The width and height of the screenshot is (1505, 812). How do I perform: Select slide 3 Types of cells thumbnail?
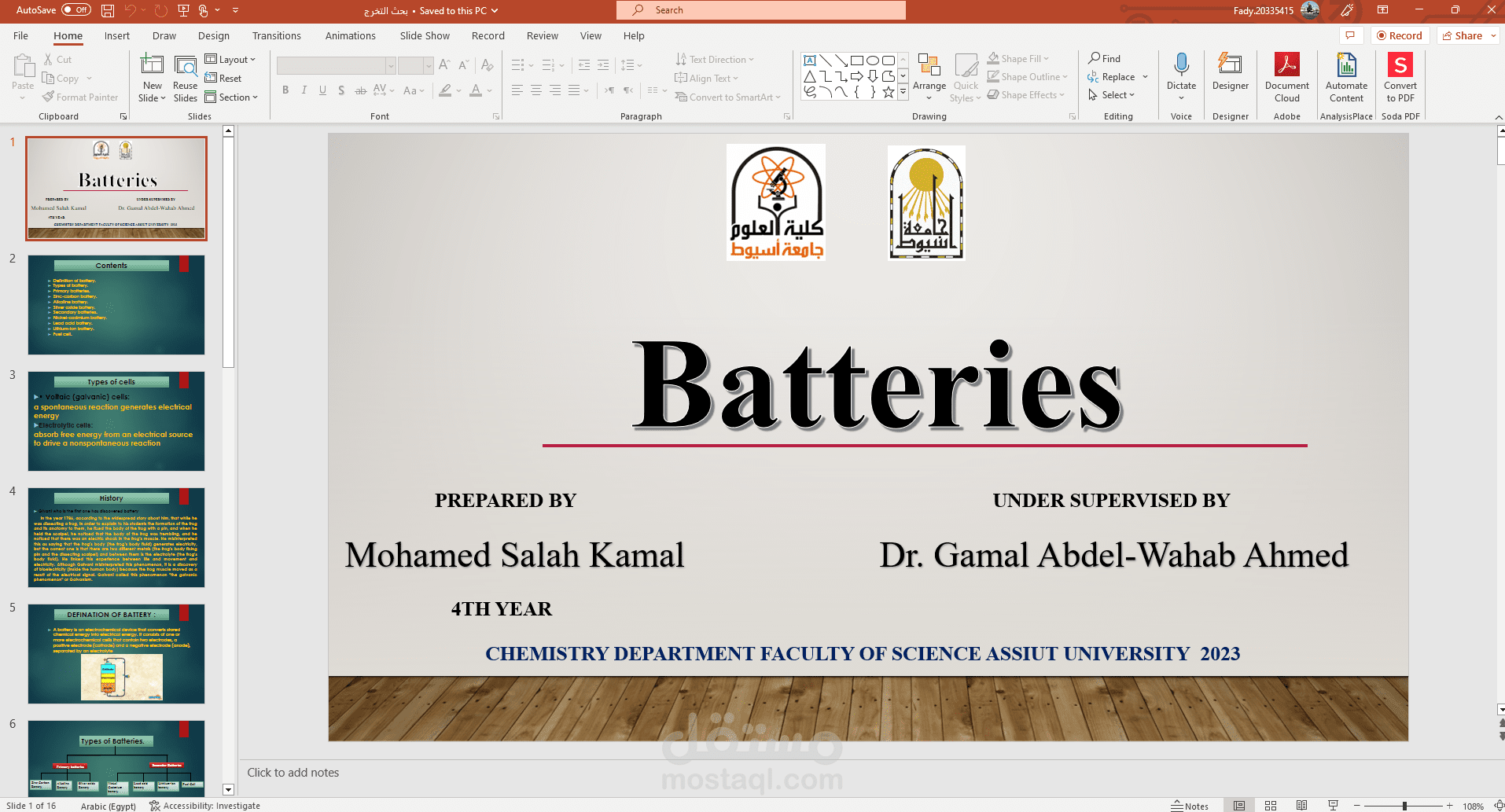[116, 421]
